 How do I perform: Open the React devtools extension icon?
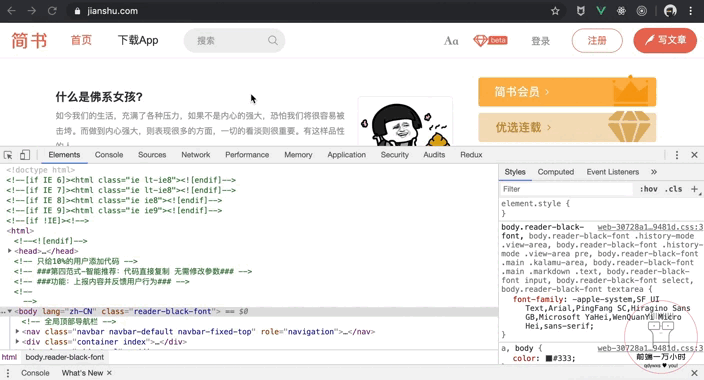(x=621, y=11)
